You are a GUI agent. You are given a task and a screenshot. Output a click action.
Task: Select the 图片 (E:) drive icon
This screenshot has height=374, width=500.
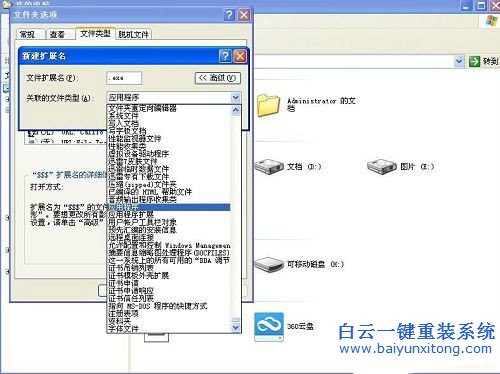click(x=382, y=166)
